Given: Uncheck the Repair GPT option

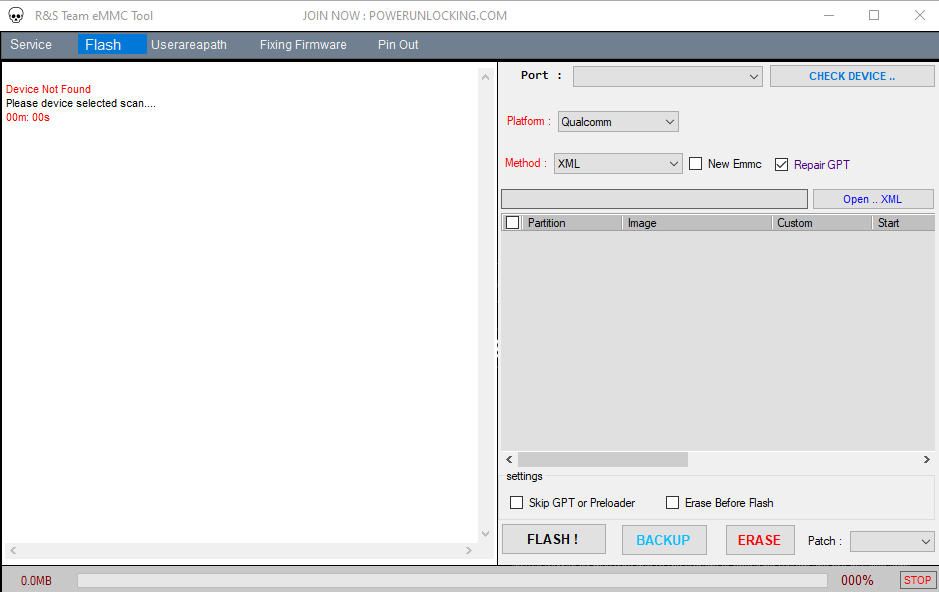Looking at the screenshot, I should pos(781,164).
